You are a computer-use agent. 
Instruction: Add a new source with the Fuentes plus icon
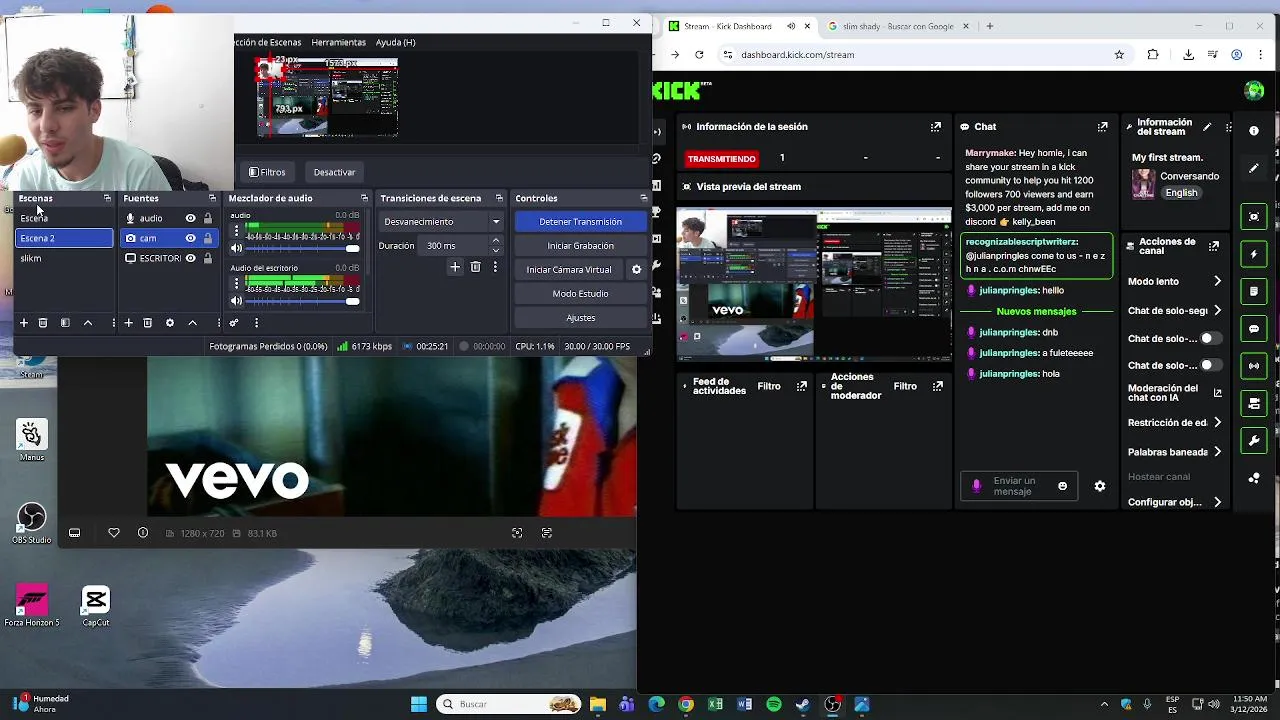pos(128,323)
